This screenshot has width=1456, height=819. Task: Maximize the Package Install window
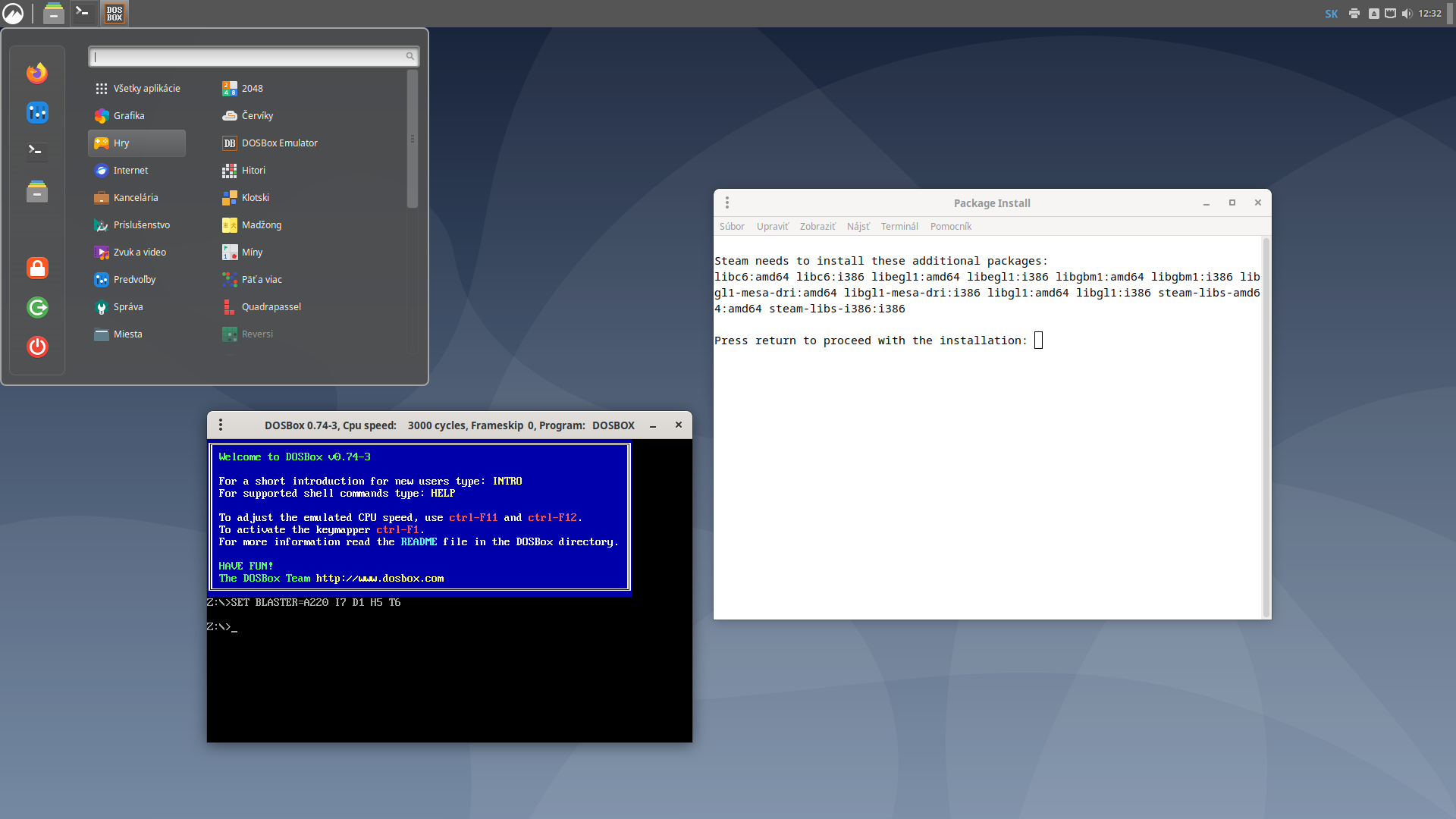[x=1232, y=203]
